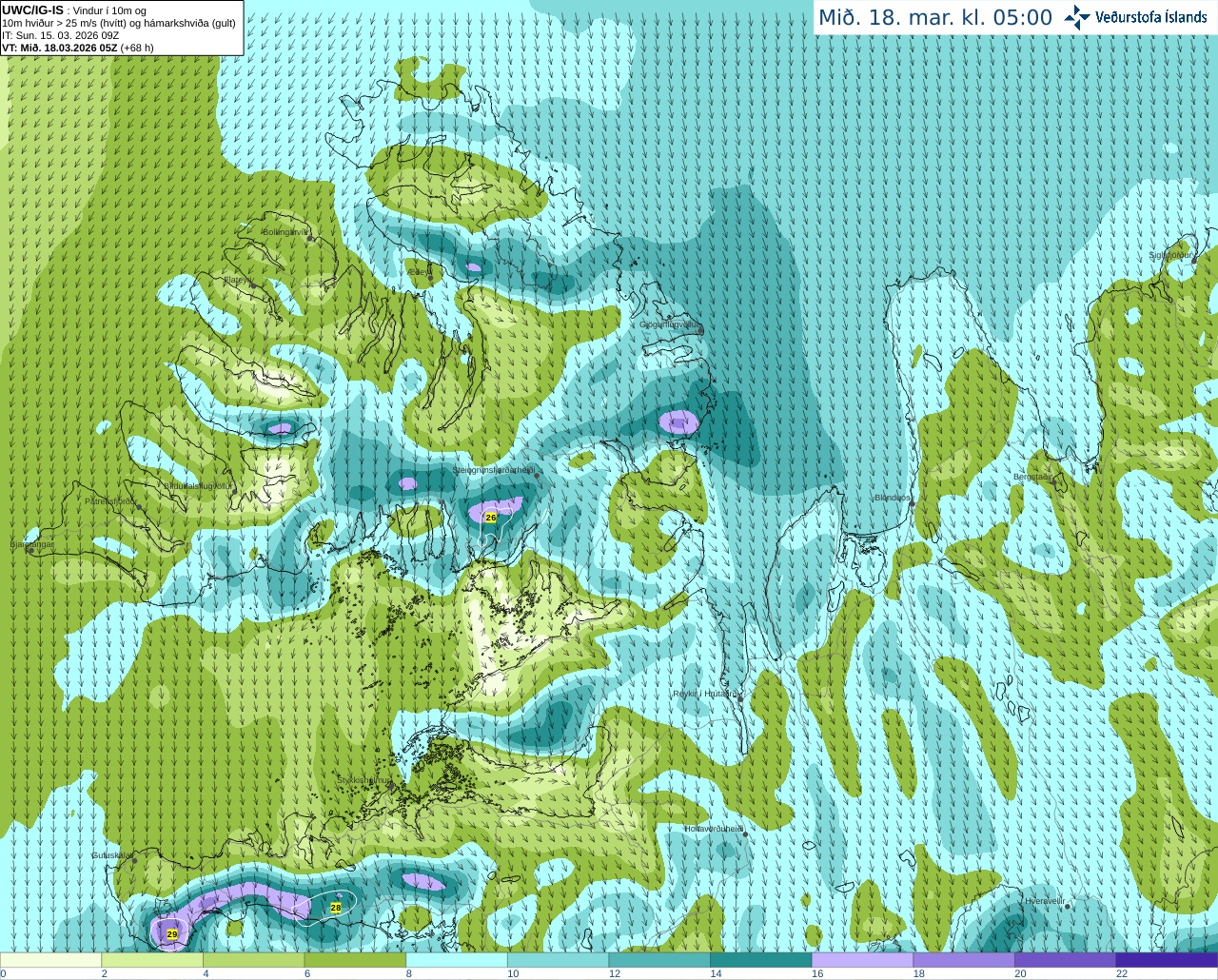Click the legend value '12'

coord(615,973)
